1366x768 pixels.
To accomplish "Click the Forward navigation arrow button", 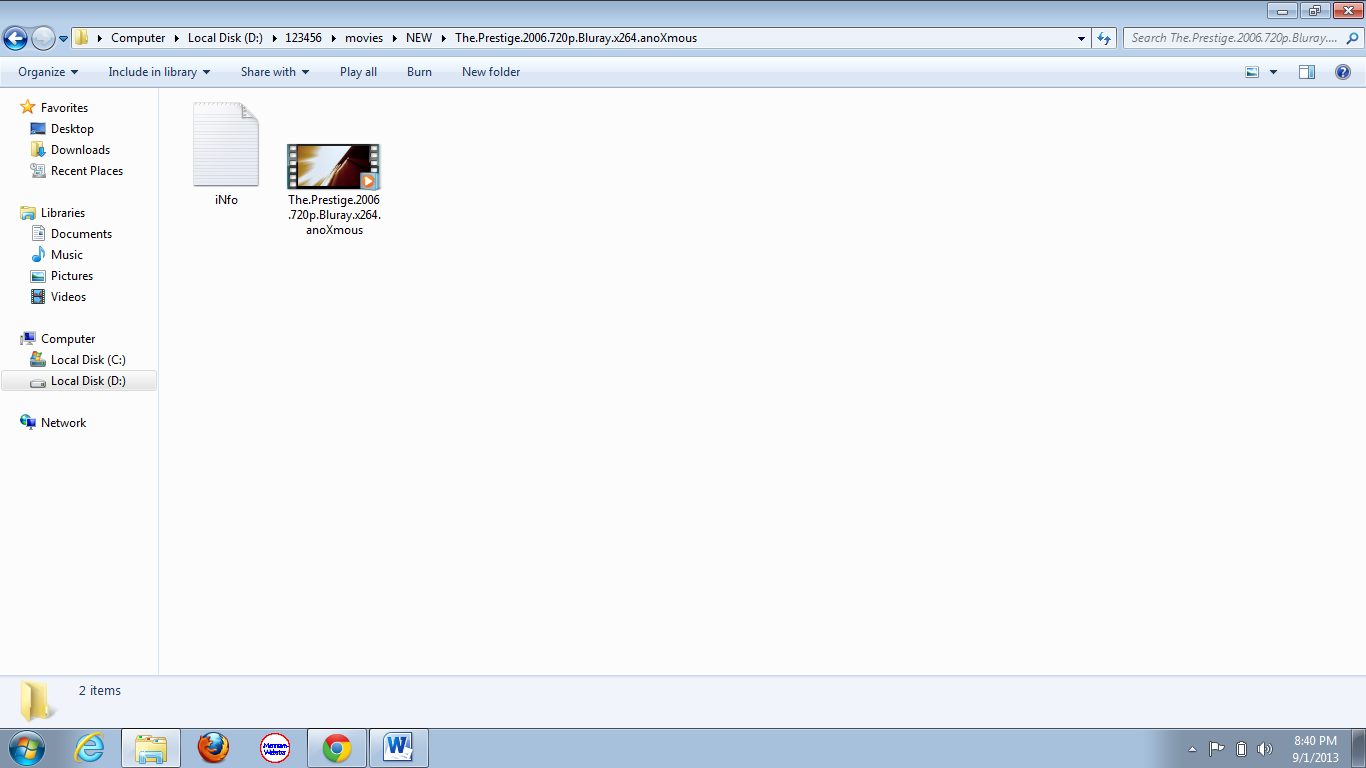I will (x=43, y=38).
